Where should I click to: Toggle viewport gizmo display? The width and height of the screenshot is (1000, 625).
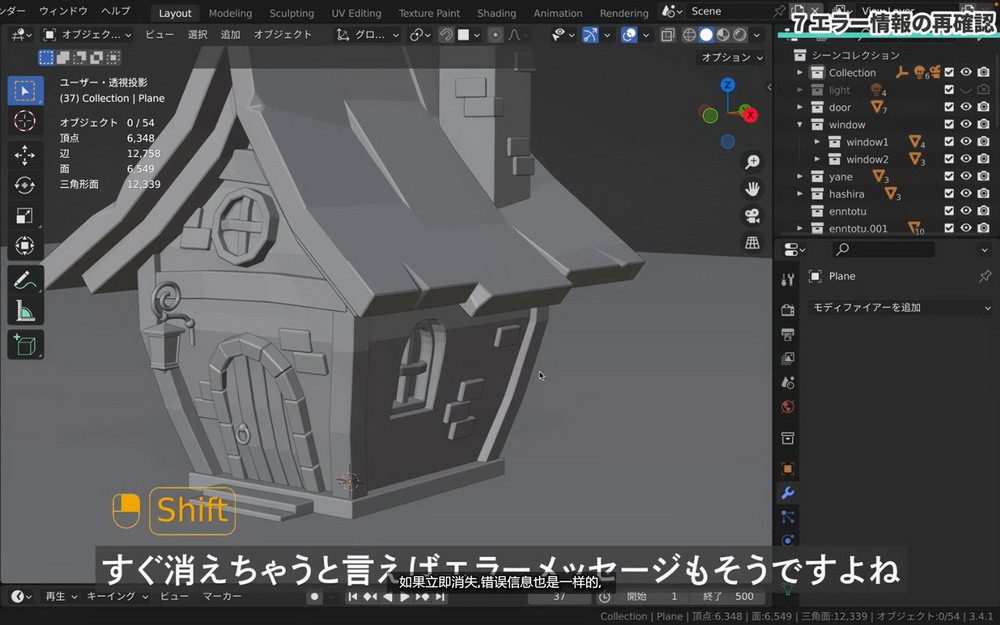(591, 34)
